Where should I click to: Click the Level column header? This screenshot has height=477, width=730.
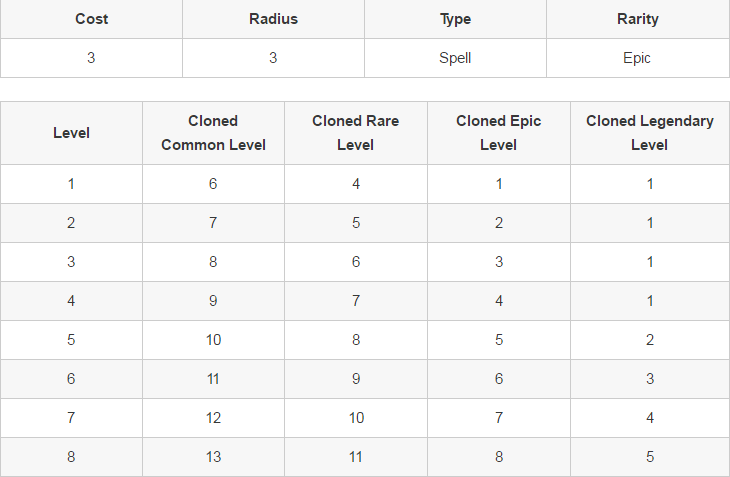[71, 133]
